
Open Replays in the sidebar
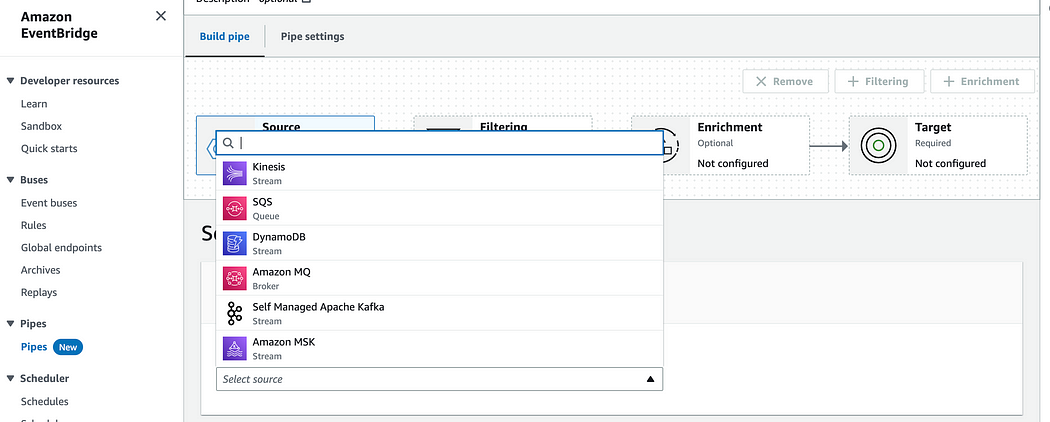(39, 292)
